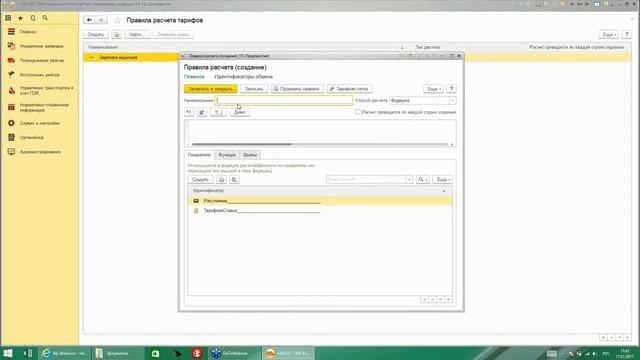Open the sections menu grid icon

[8, 18]
